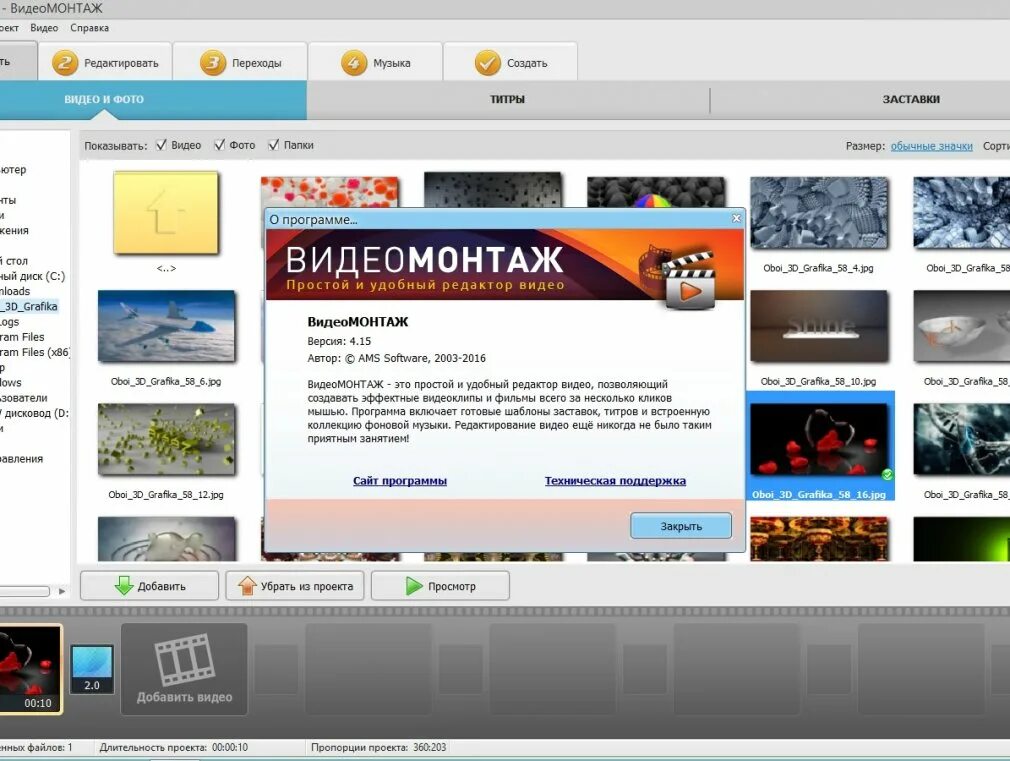Toggle the Фото show checkbox
This screenshot has width=1010, height=761.
[220, 145]
